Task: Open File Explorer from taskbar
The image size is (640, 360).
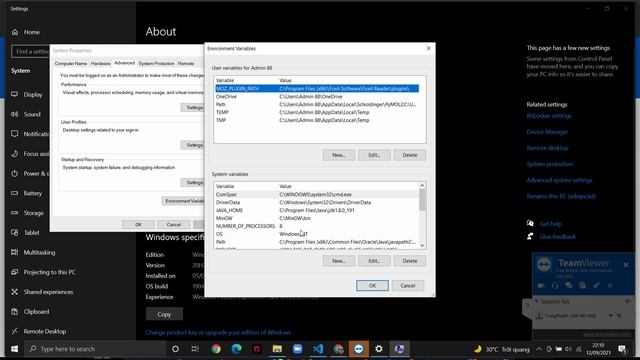Action: (x=277, y=349)
